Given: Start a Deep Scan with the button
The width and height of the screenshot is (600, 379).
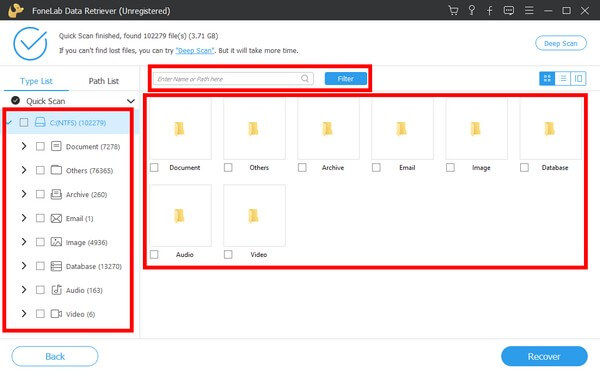Looking at the screenshot, I should click(x=561, y=43).
